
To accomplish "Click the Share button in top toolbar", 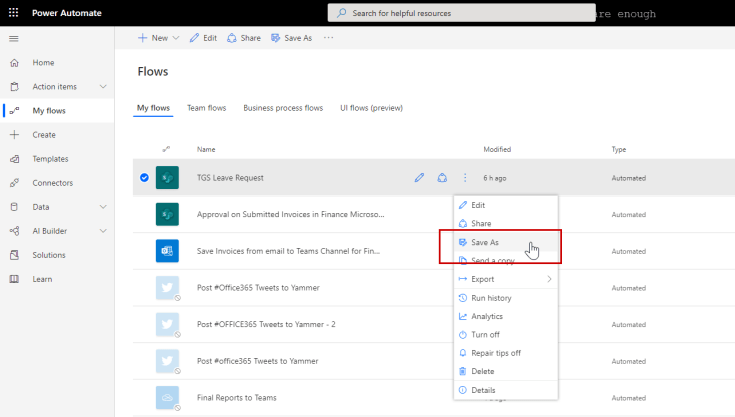I will 244,38.
